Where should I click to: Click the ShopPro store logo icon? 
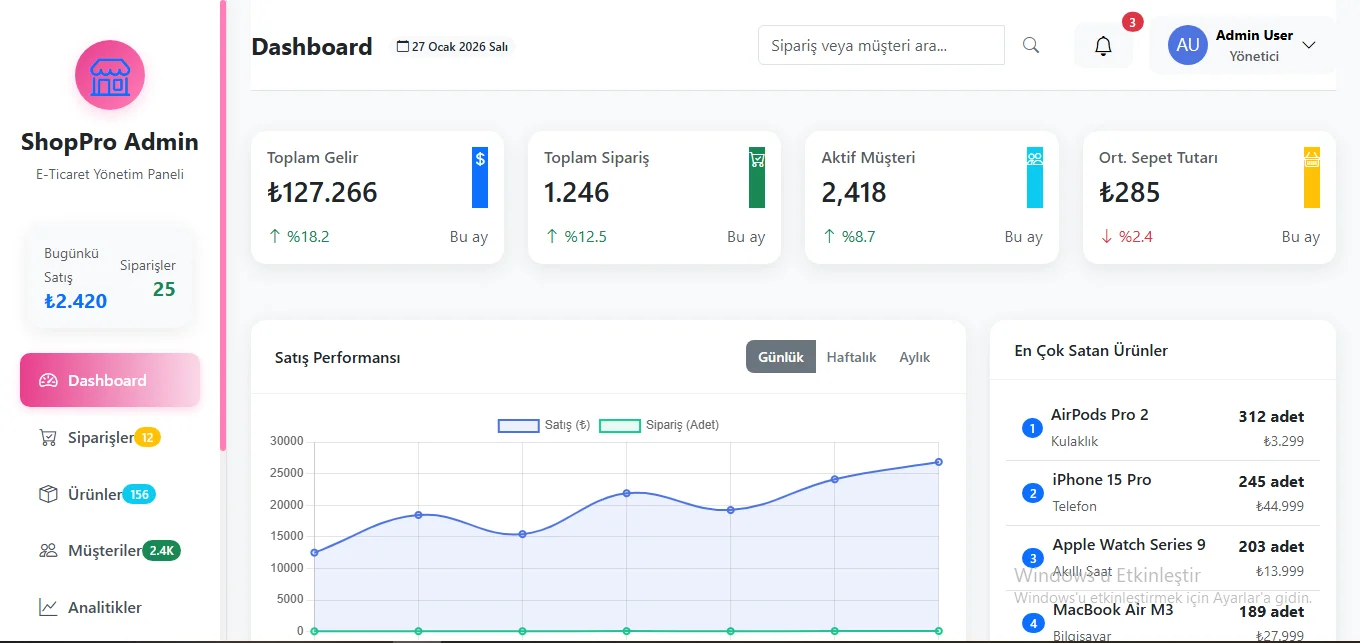(110, 75)
